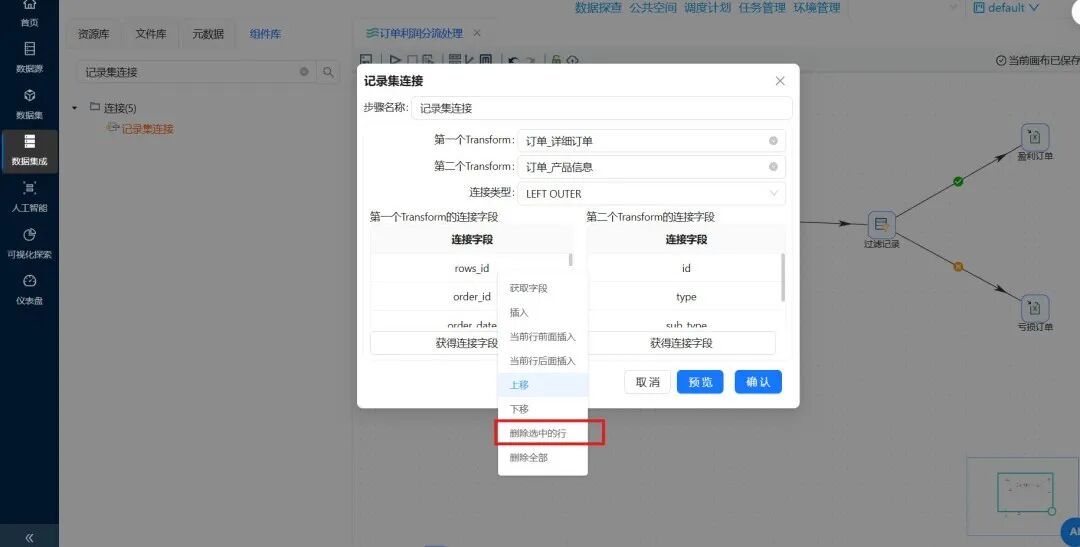Screen dimensions: 1080x547
Task: Open 仪表盘 in the sidebar
Action: point(29,289)
